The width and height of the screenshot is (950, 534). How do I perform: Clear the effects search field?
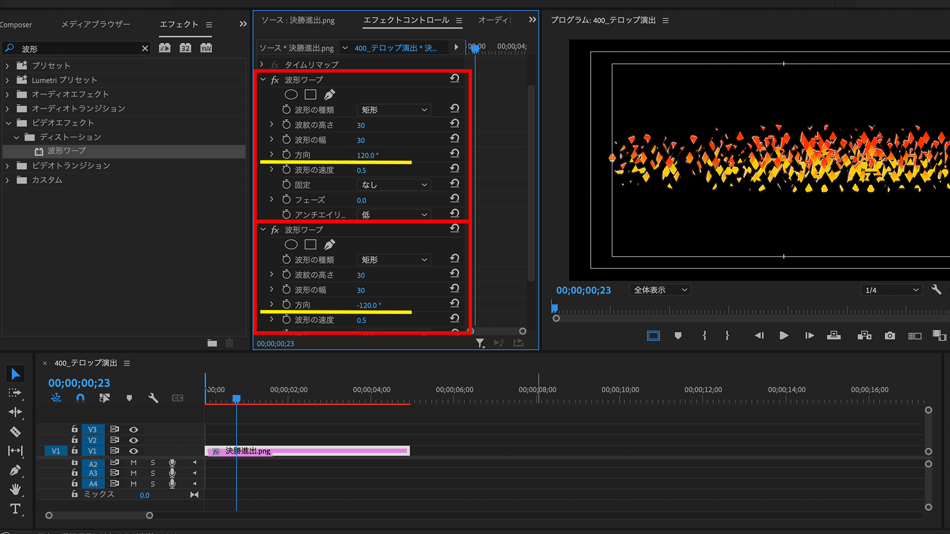(144, 48)
